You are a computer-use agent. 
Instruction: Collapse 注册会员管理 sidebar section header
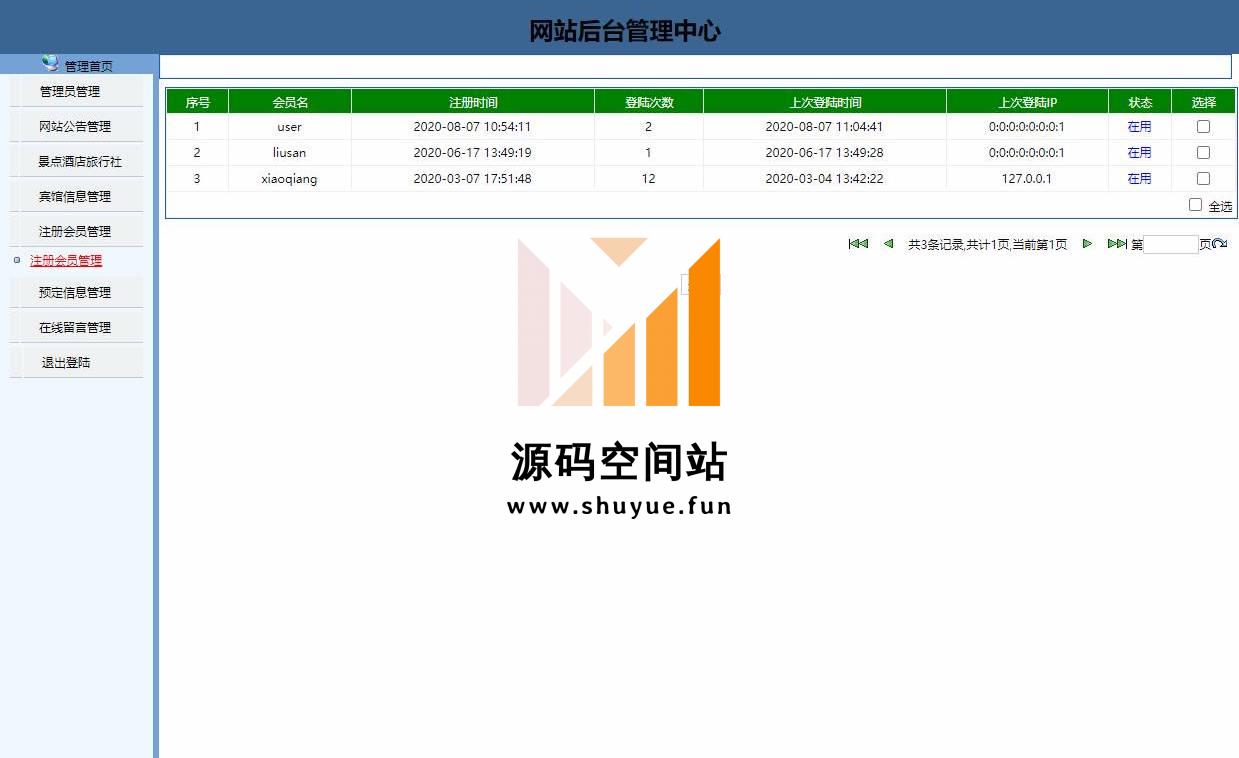[76, 232]
